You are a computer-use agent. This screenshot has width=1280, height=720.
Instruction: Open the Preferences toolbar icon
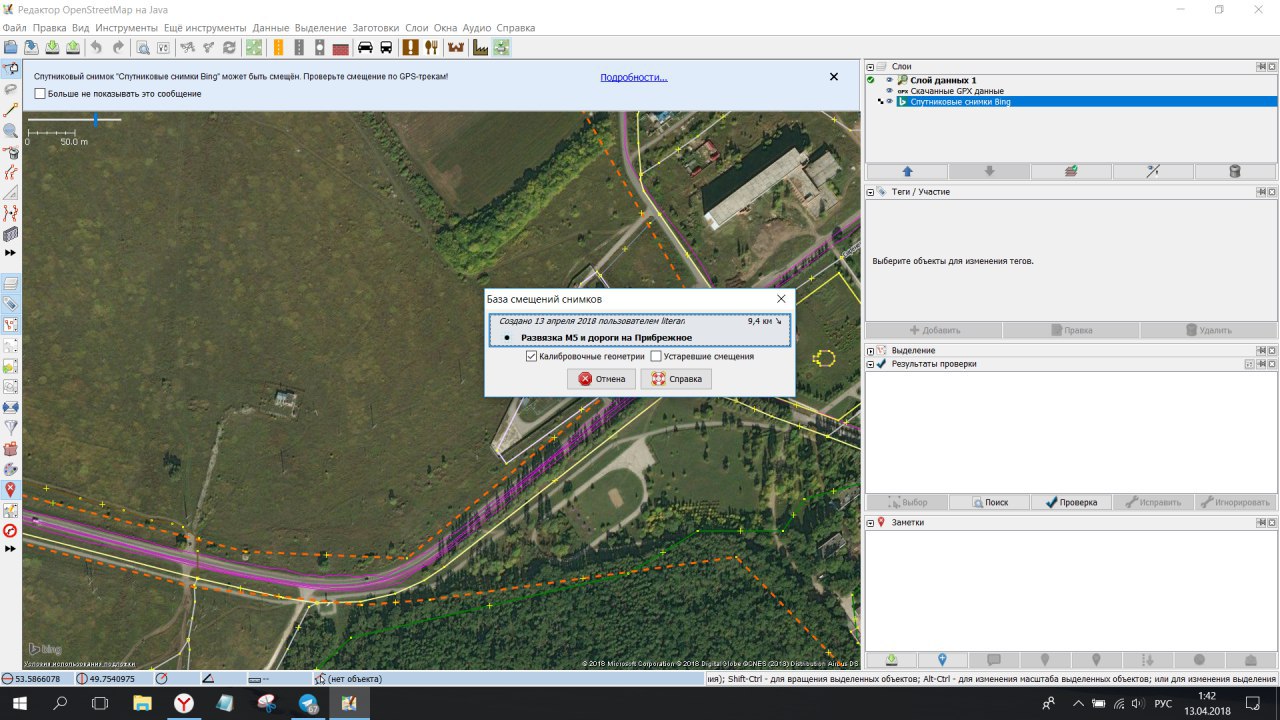click(x=164, y=47)
